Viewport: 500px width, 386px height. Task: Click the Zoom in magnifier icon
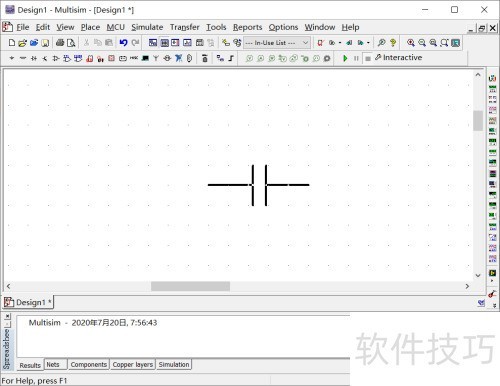411,43
